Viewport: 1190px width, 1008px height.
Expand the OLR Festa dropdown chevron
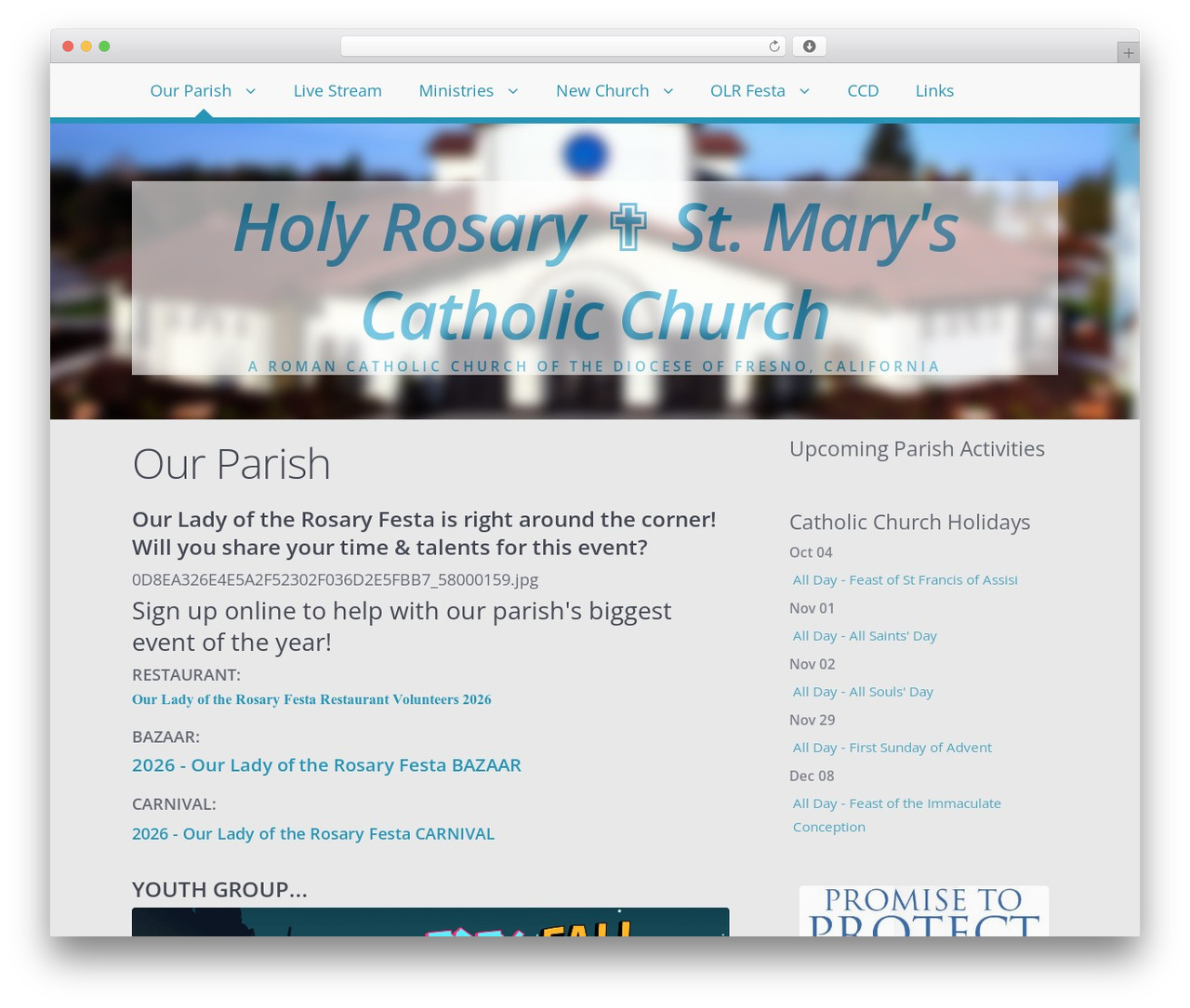804,91
